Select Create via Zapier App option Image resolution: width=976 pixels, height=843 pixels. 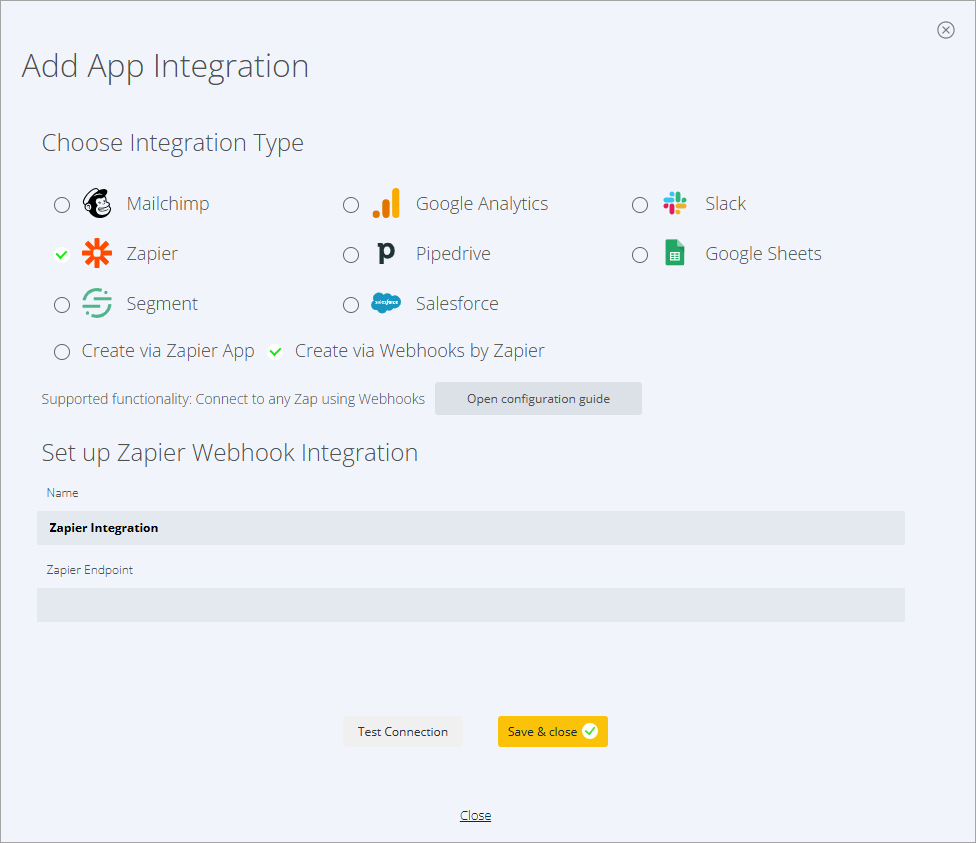coord(62,352)
